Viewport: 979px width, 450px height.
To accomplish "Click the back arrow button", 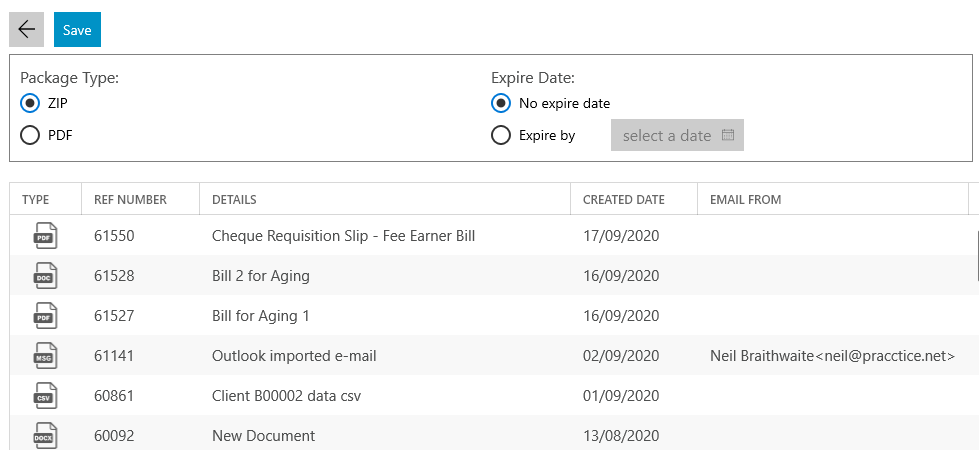I will [x=26, y=29].
